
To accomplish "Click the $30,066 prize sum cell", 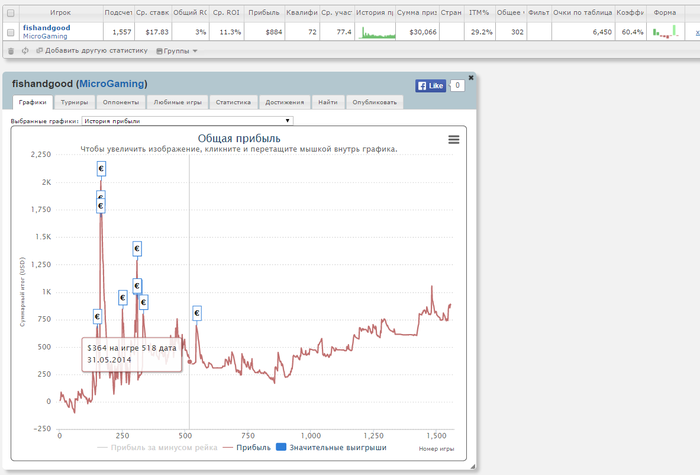I will (x=417, y=32).
